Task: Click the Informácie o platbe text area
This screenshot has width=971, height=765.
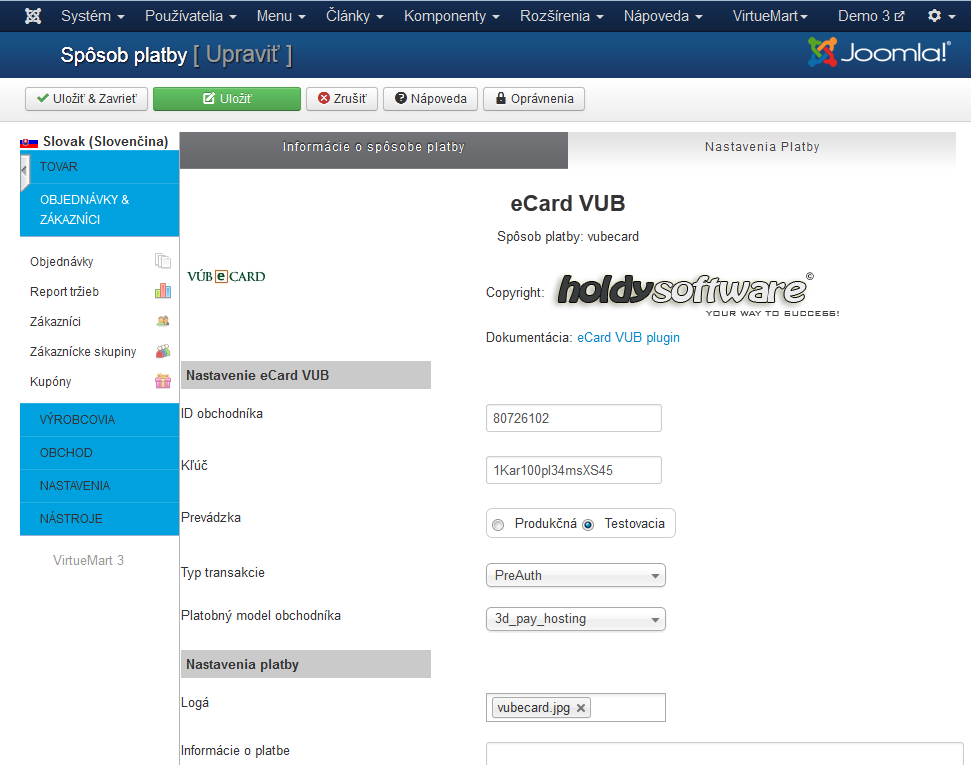Action: coord(725,753)
